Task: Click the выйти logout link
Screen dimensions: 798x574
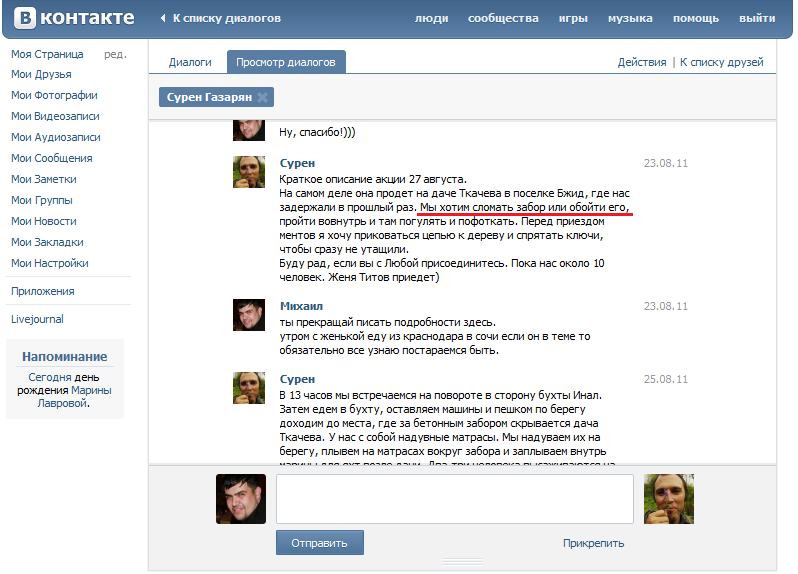Action: point(756,18)
